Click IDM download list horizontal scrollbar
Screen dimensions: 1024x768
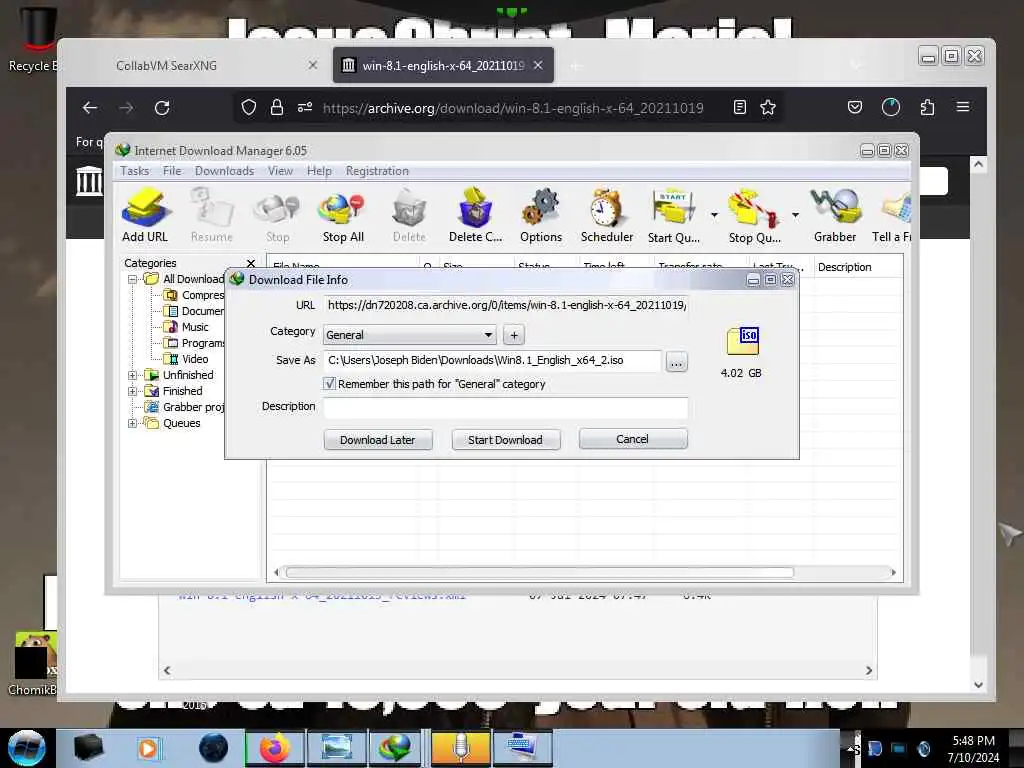(539, 573)
